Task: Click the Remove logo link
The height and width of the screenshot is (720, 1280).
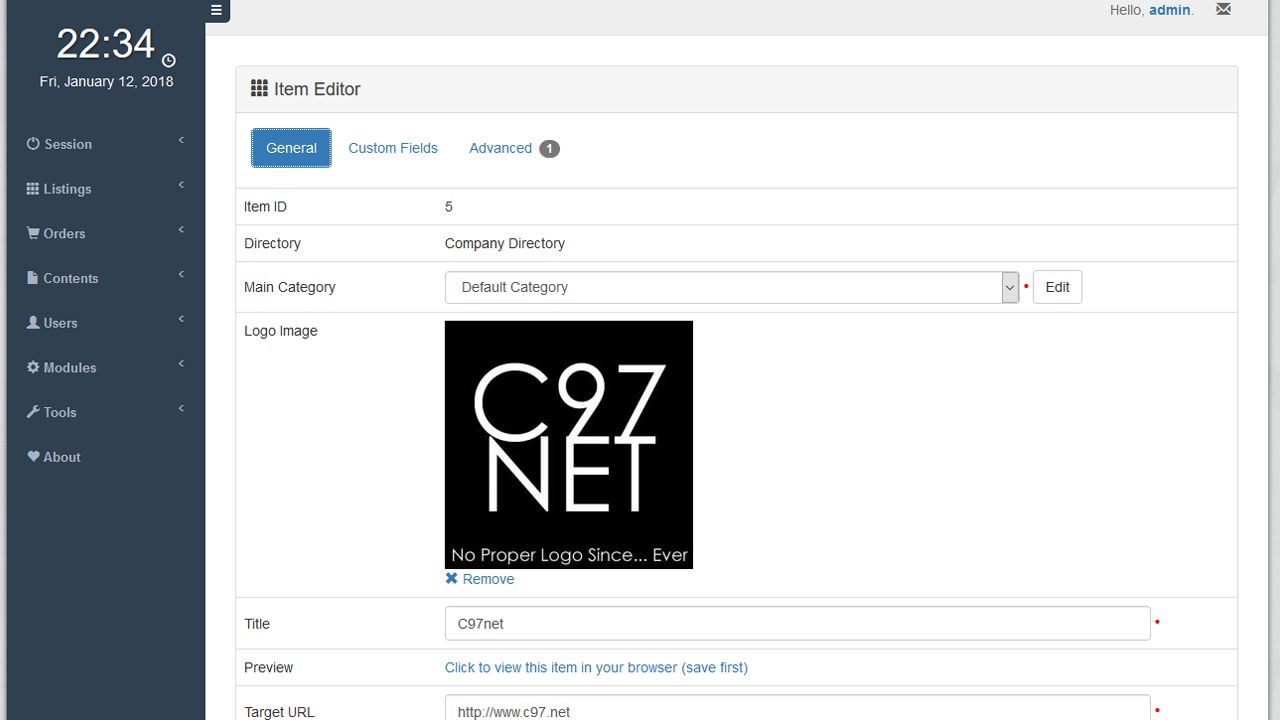Action: pos(488,579)
